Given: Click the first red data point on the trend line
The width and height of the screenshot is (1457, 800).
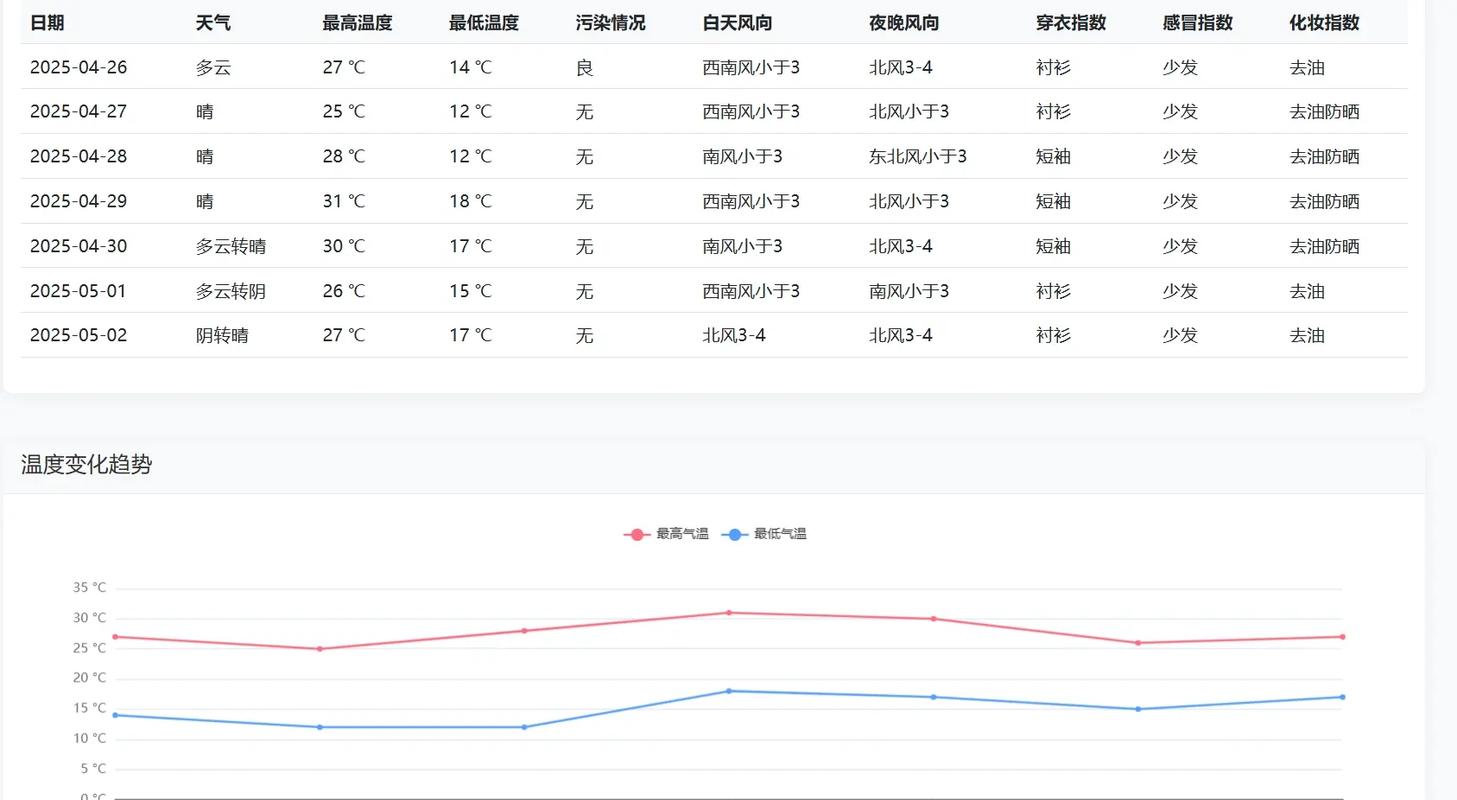Looking at the screenshot, I should pos(115,635).
